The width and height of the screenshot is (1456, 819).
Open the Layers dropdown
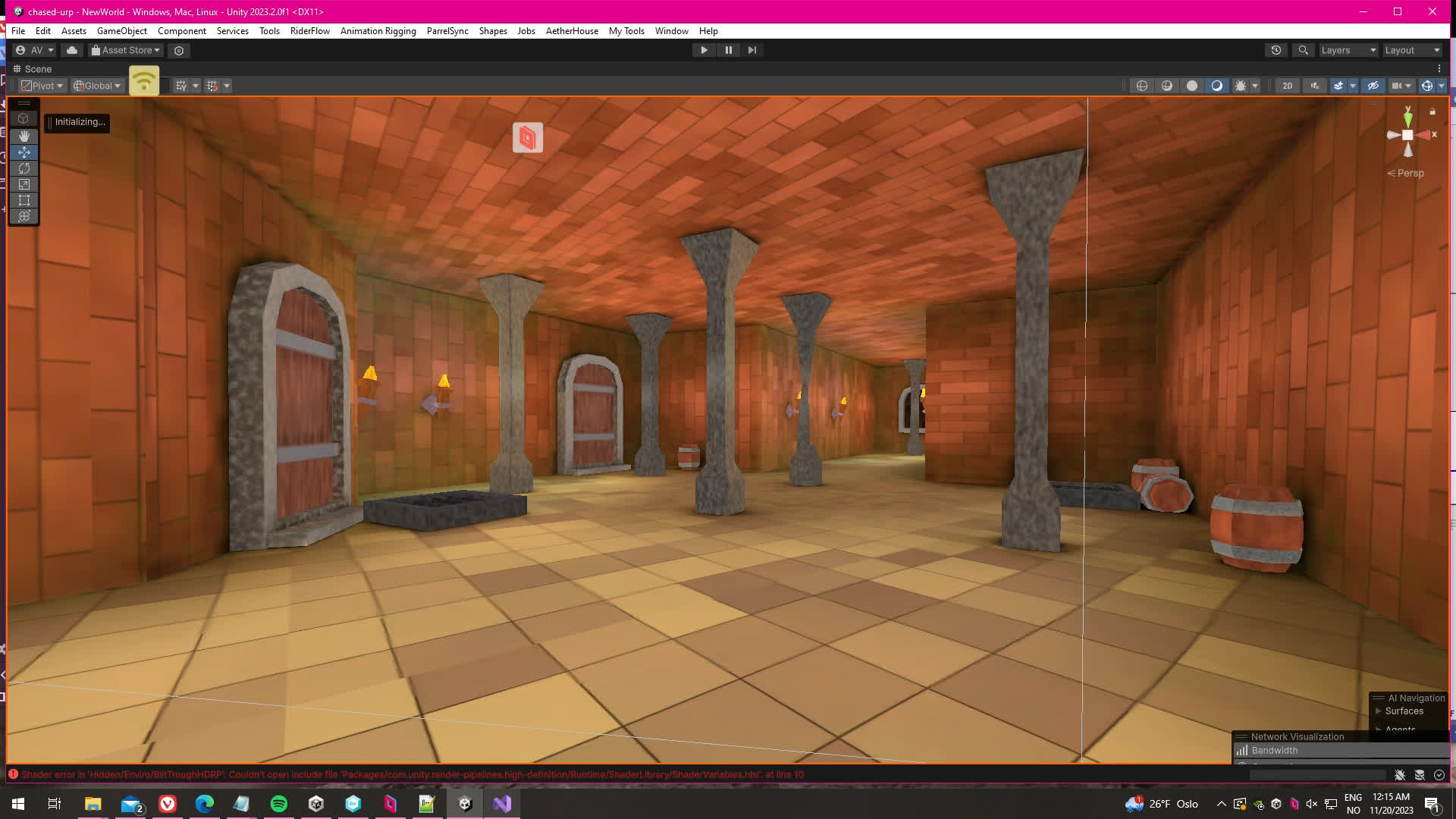pyautogui.click(x=1348, y=50)
